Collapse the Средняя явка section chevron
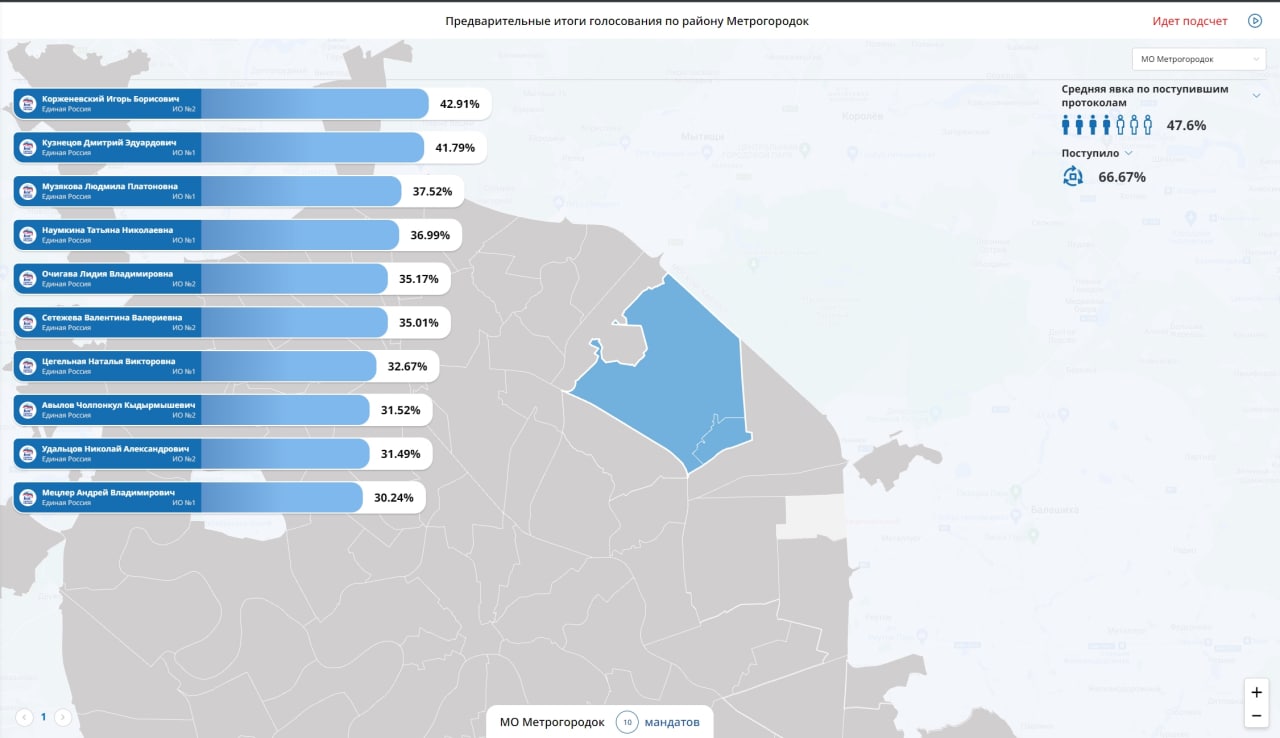The width and height of the screenshot is (1280, 738). 1256,95
